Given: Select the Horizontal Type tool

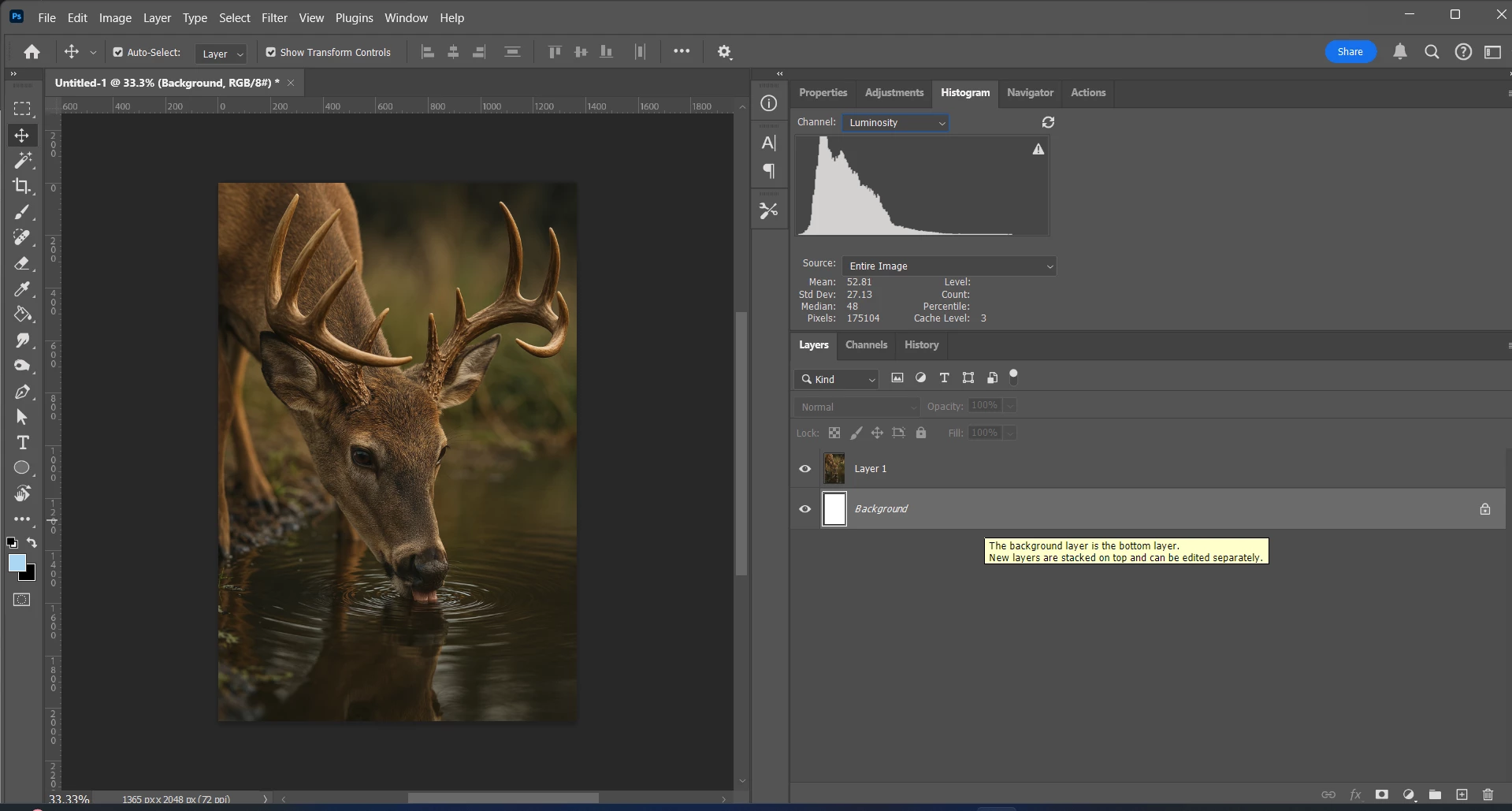Looking at the screenshot, I should (22, 442).
